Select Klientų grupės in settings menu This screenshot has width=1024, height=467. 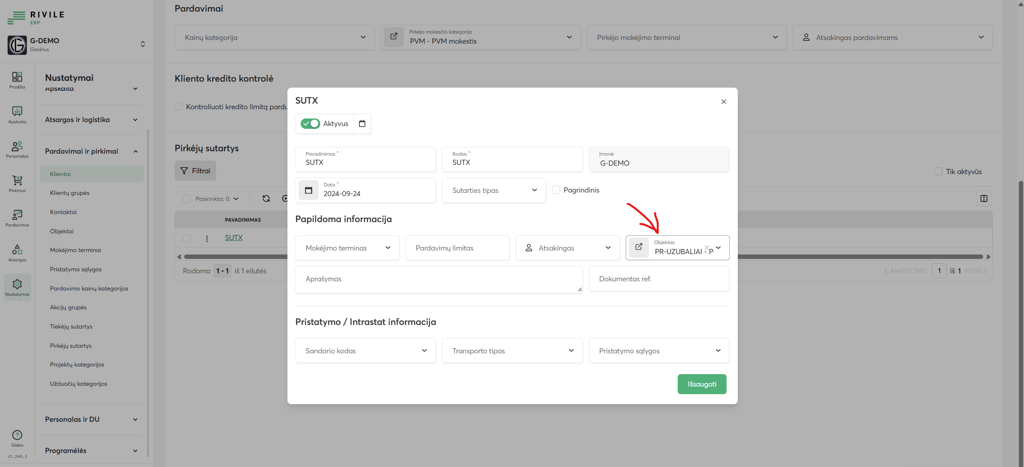click(70, 193)
